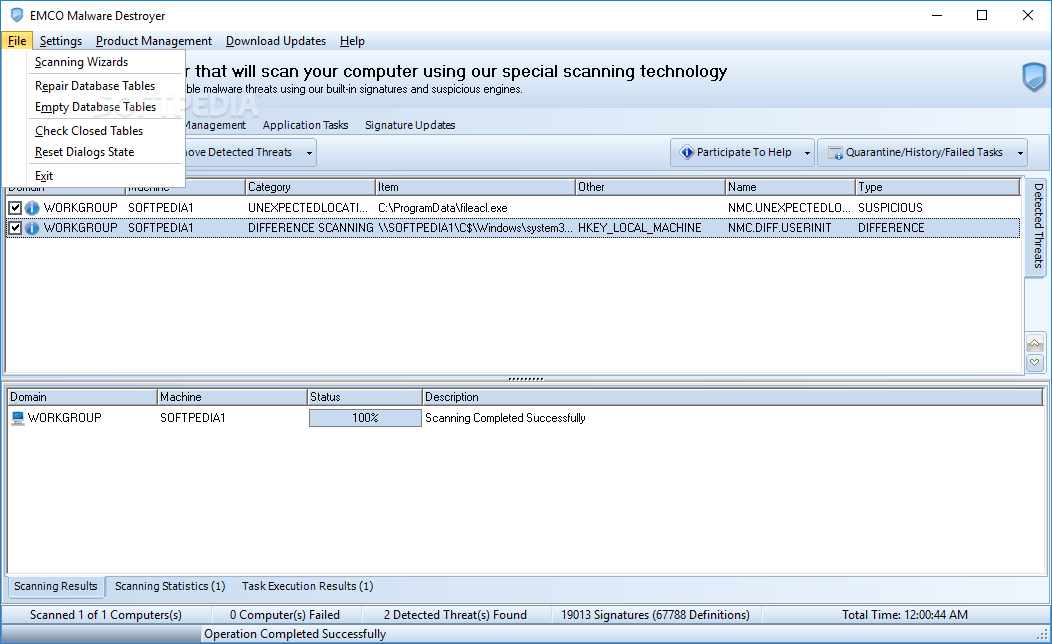The height and width of the screenshot is (644, 1052).
Task: Sort threats by Other column header
Action: tap(650, 187)
